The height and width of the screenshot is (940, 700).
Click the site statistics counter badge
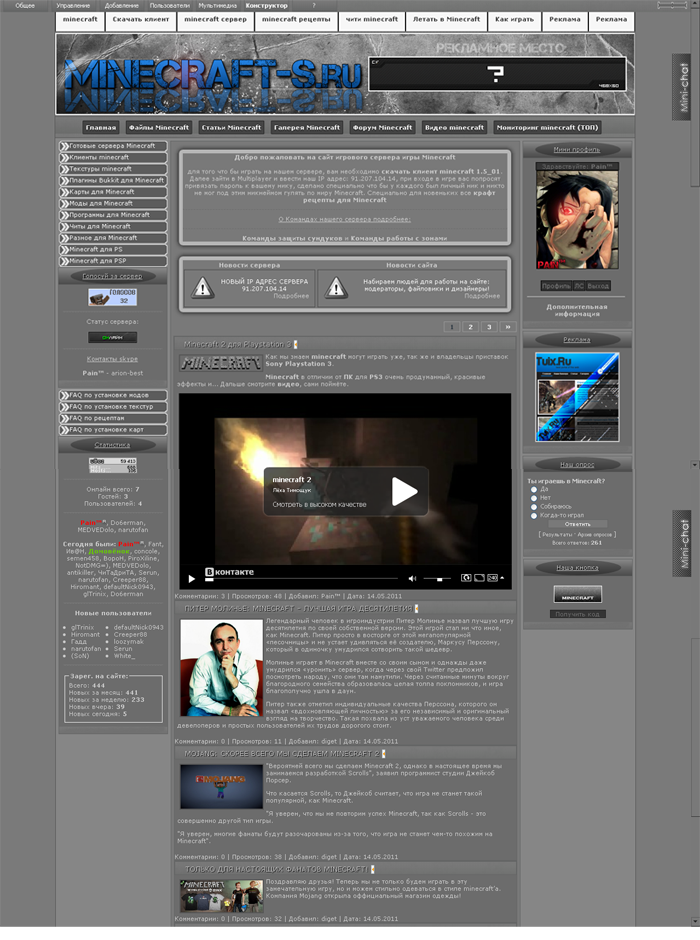pos(113,465)
